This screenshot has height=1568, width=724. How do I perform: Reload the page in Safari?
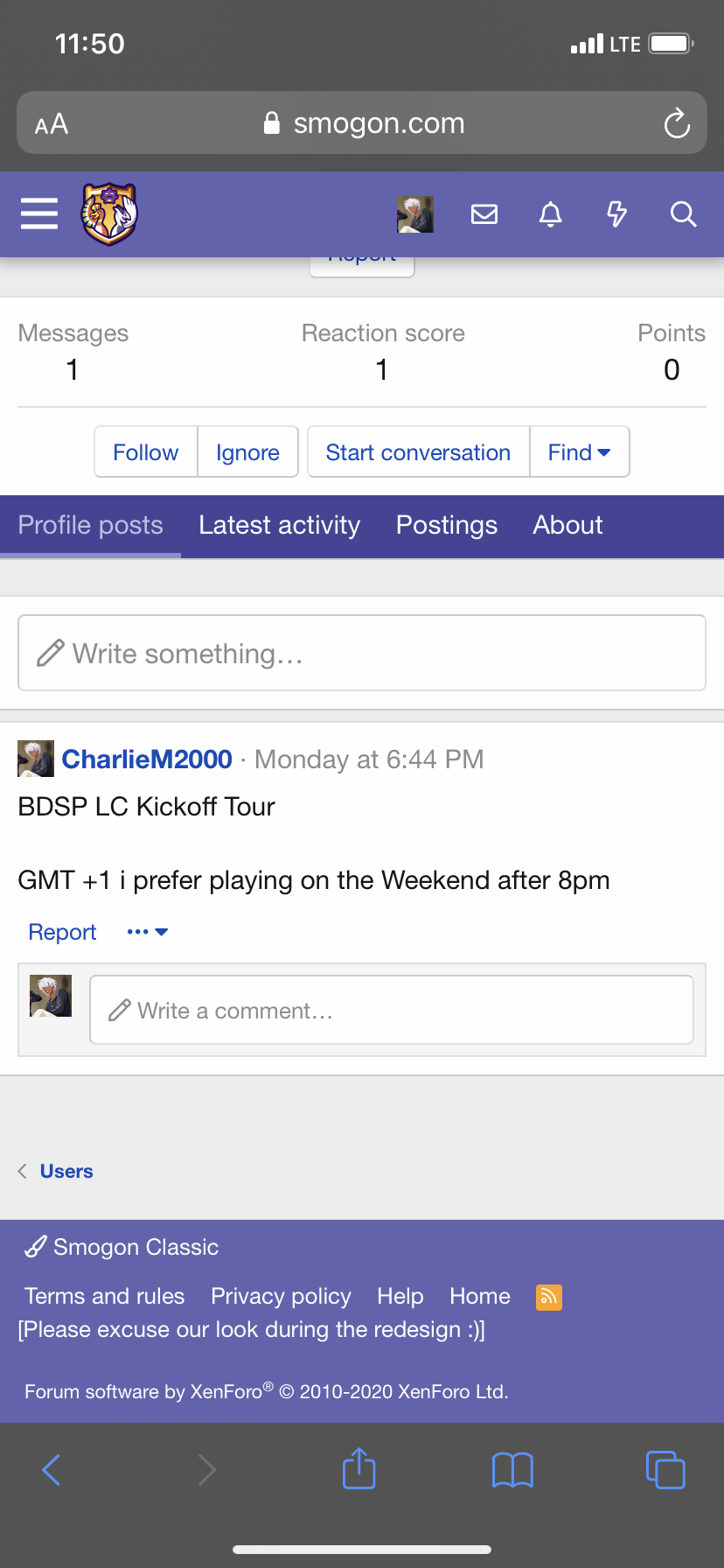(x=677, y=123)
